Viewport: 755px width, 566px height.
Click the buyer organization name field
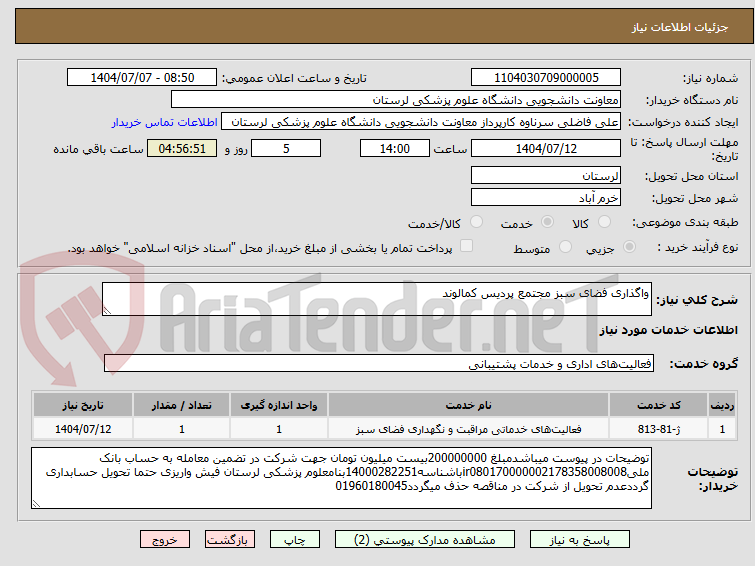click(396, 100)
